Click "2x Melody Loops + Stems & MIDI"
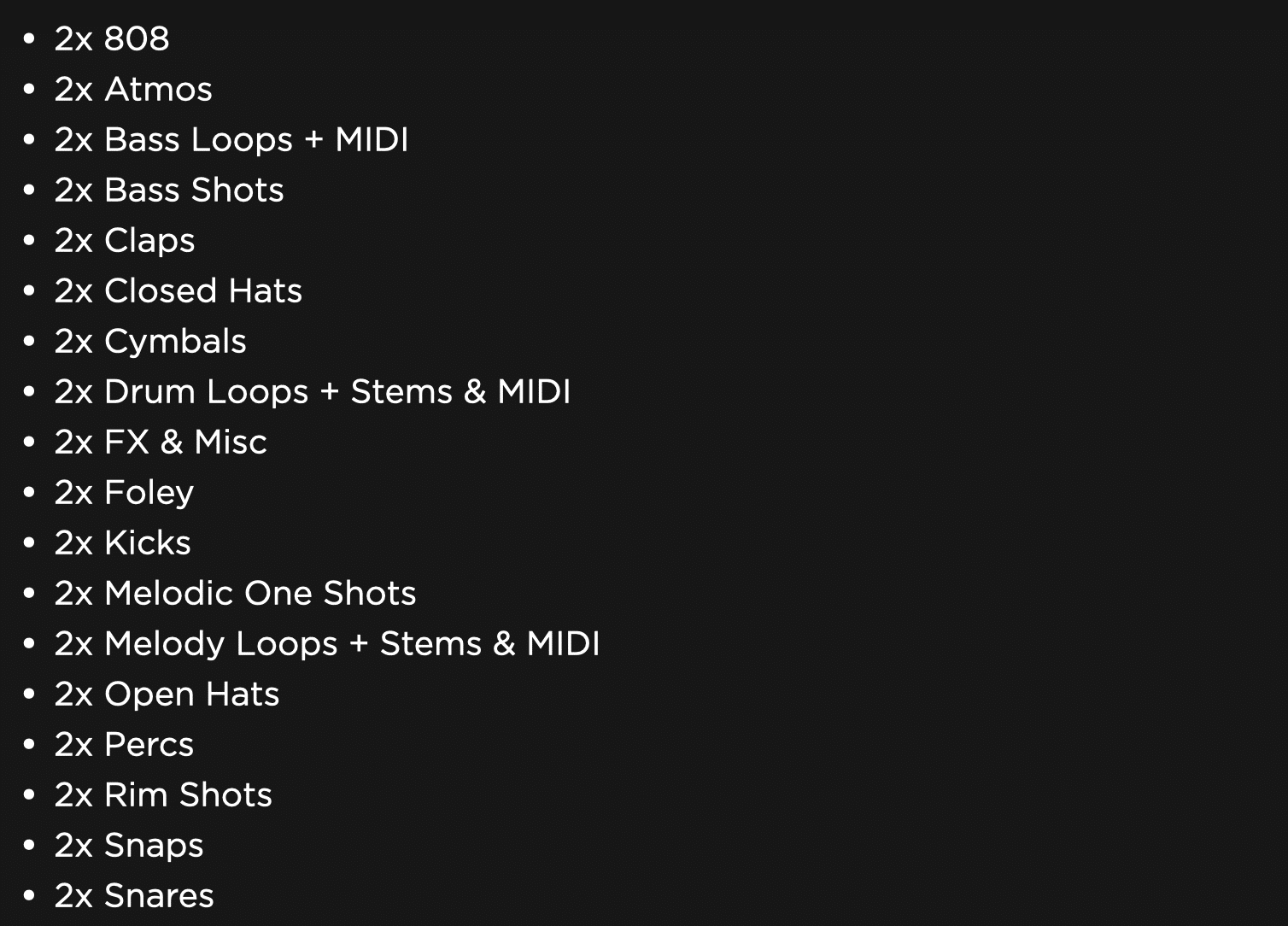This screenshot has width=1288, height=926. pyautogui.click(x=327, y=643)
